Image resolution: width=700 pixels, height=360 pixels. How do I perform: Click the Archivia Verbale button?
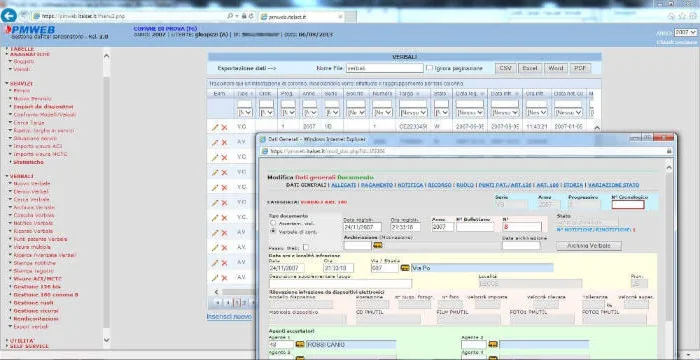(x=588, y=246)
